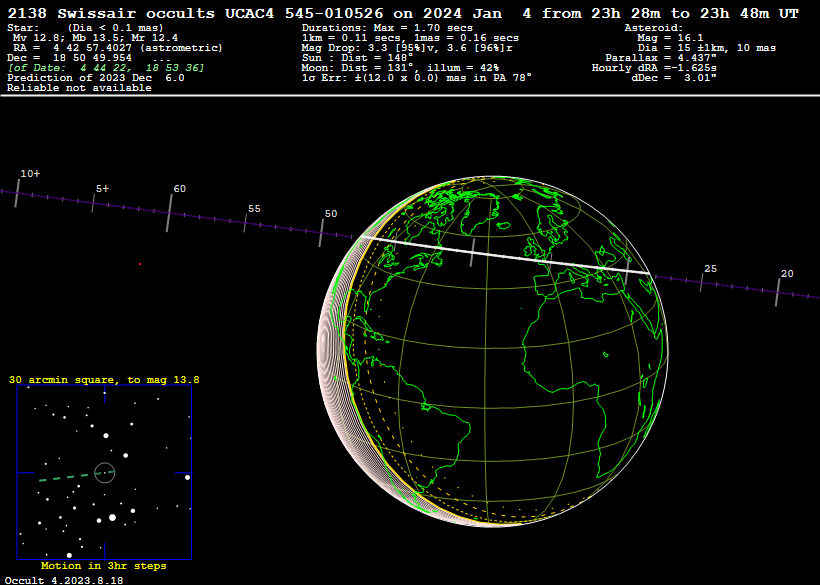Click the 'Star: (Dia < 0.1 mas)' header
Image resolution: width=820 pixels, height=585 pixels.
[85, 28]
